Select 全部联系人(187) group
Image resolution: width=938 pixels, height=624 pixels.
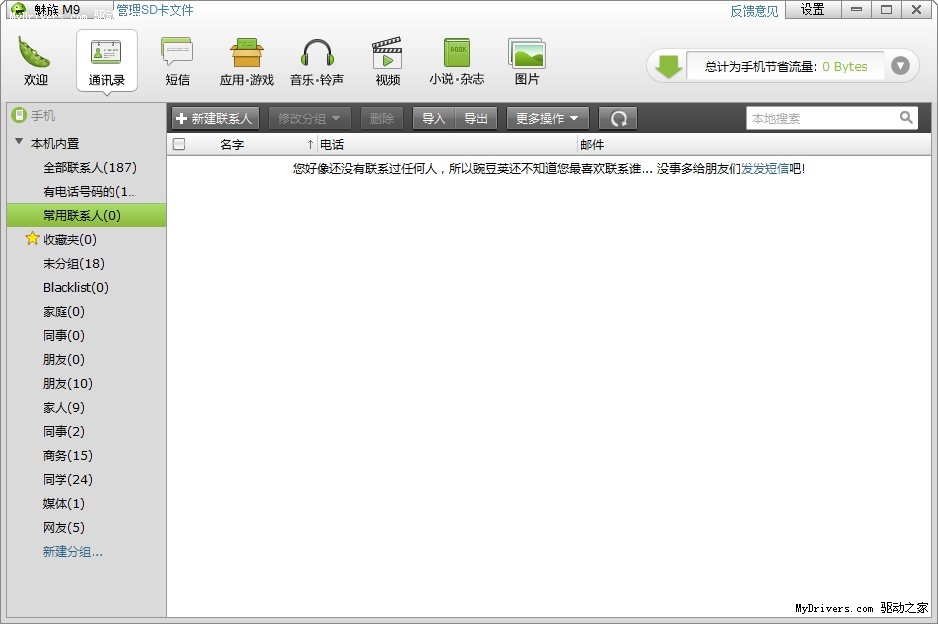(x=86, y=168)
